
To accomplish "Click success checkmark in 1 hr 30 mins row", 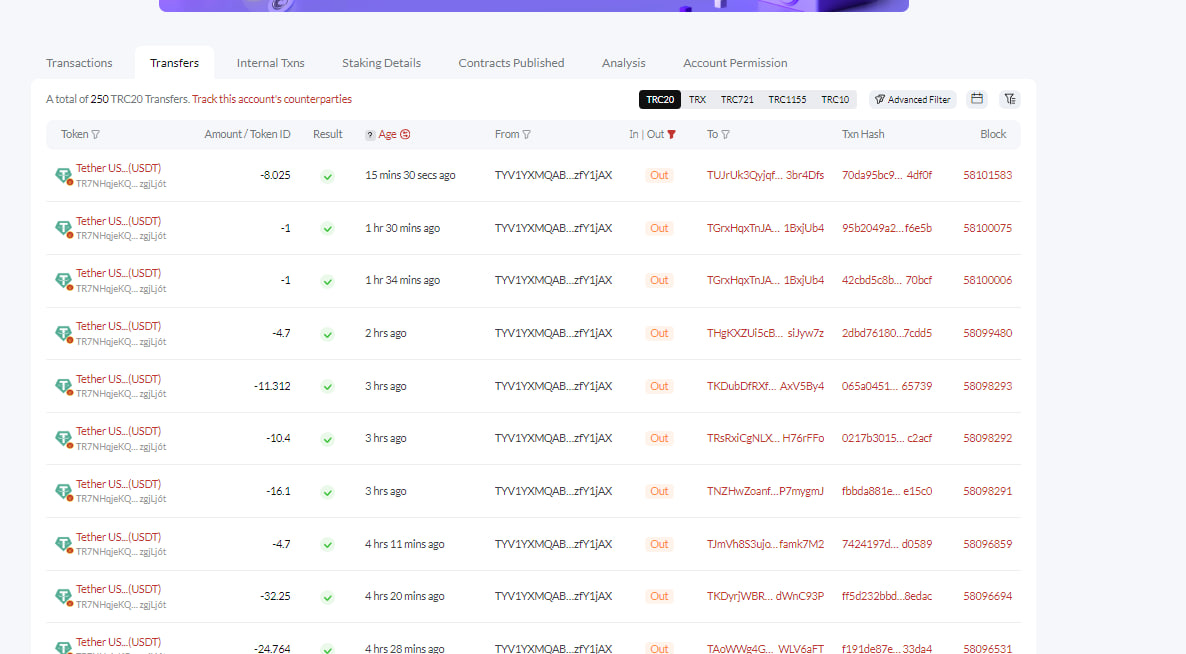I will tap(328, 228).
